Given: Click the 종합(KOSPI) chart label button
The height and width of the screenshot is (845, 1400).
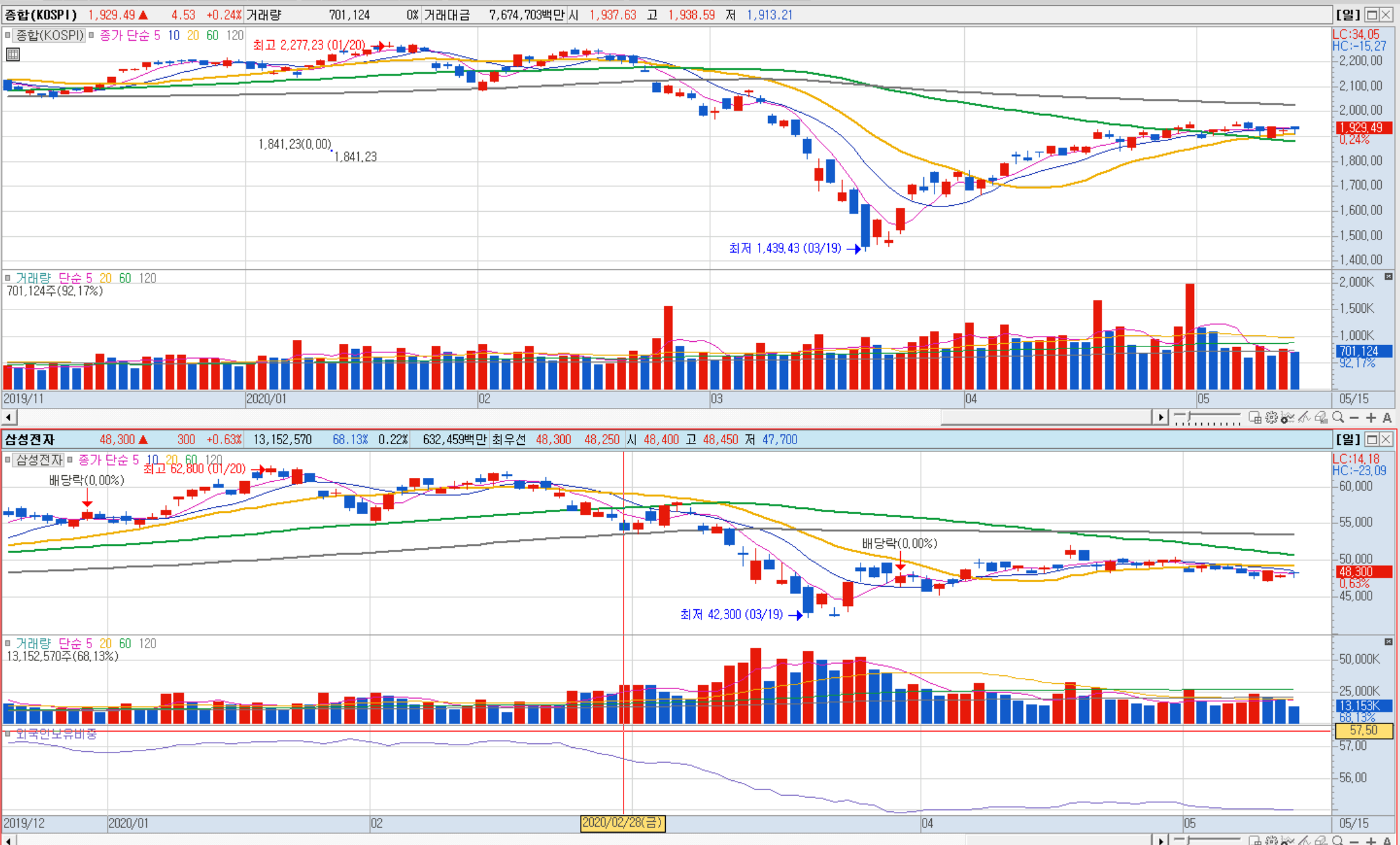Looking at the screenshot, I should point(49,35).
